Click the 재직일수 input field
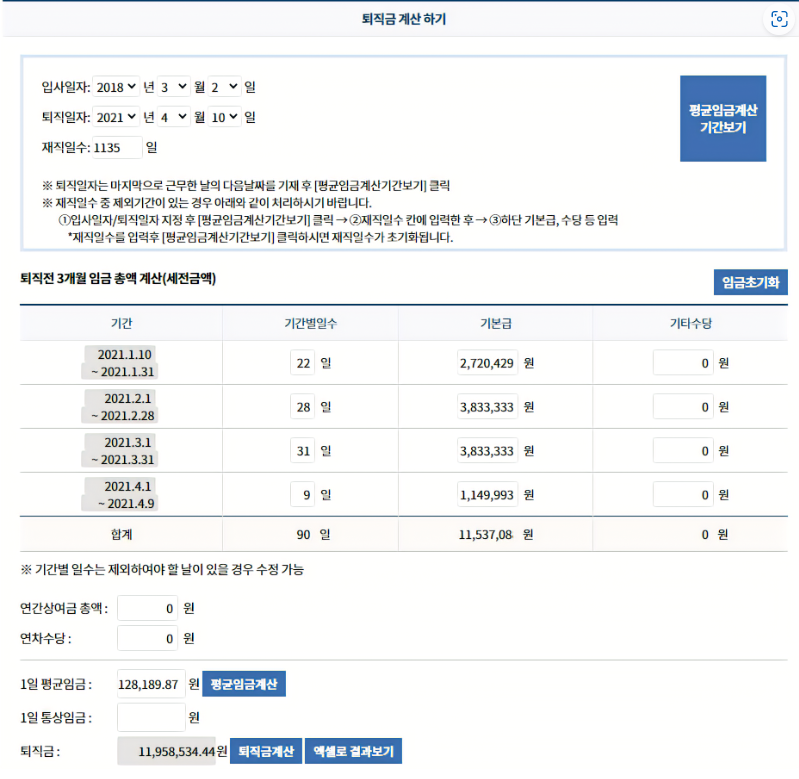The width and height of the screenshot is (799, 779). (116, 148)
